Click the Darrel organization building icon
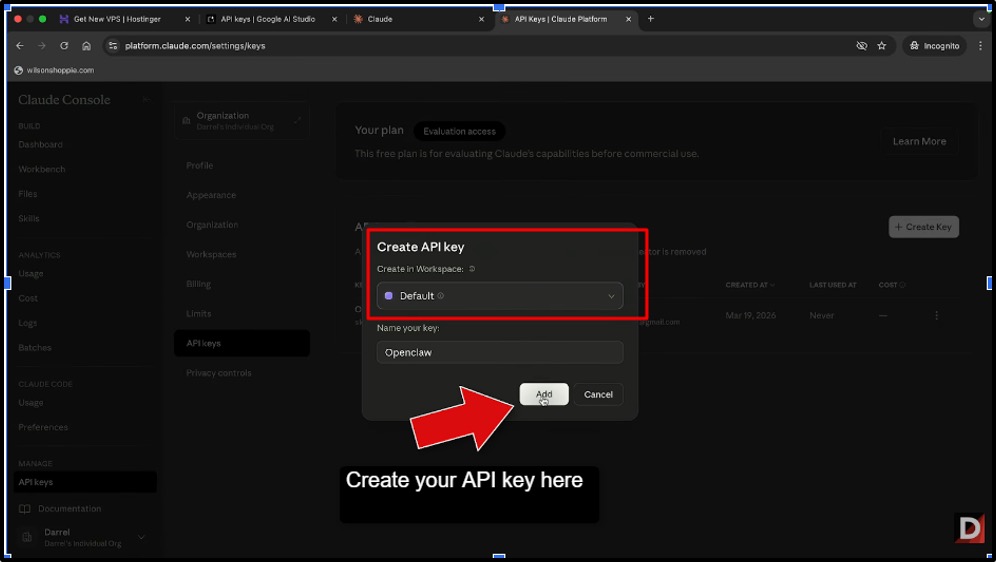Screen dimensions: 996x562 [27, 537]
